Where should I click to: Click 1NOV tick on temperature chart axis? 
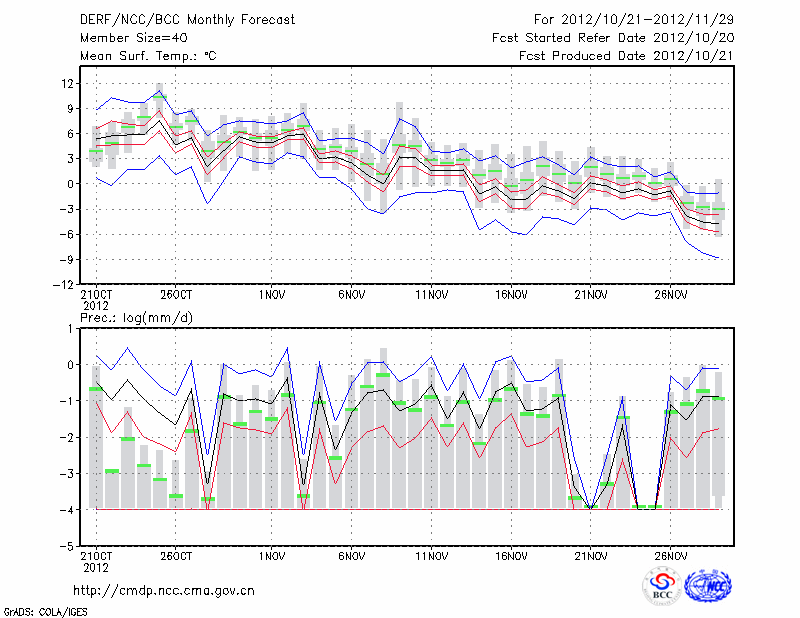[272, 295]
